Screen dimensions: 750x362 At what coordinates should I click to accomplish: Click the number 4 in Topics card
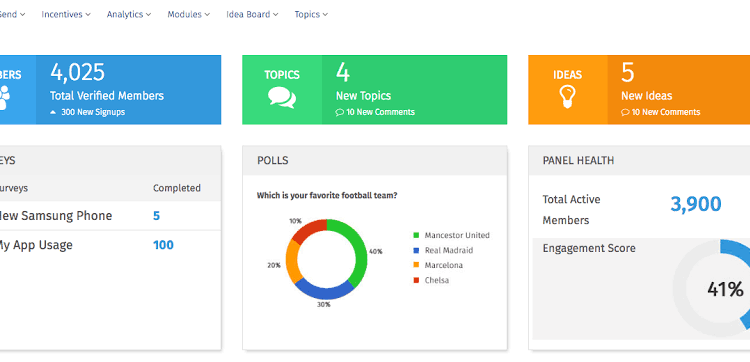tap(342, 73)
